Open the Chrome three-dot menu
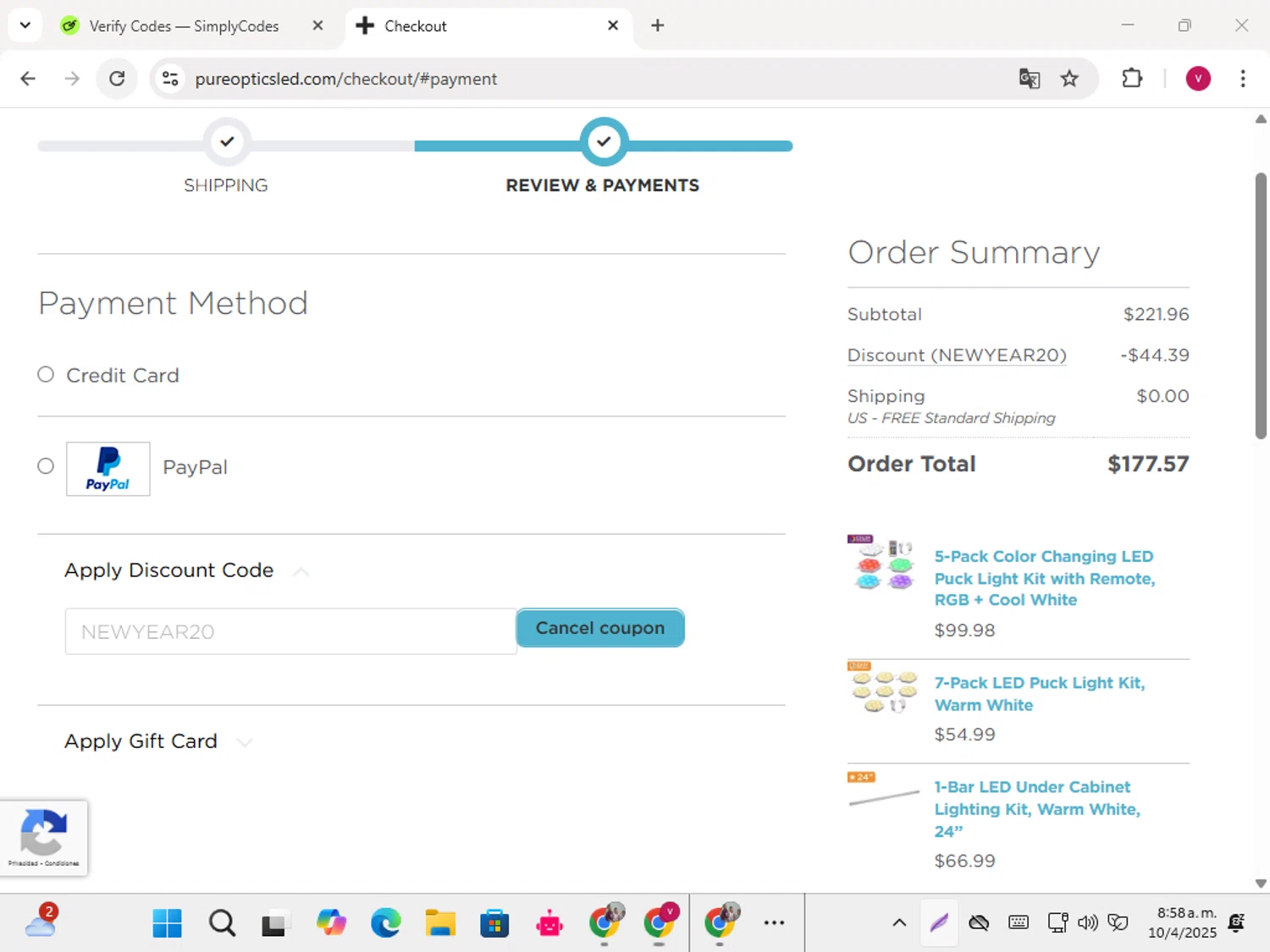 (x=1243, y=79)
